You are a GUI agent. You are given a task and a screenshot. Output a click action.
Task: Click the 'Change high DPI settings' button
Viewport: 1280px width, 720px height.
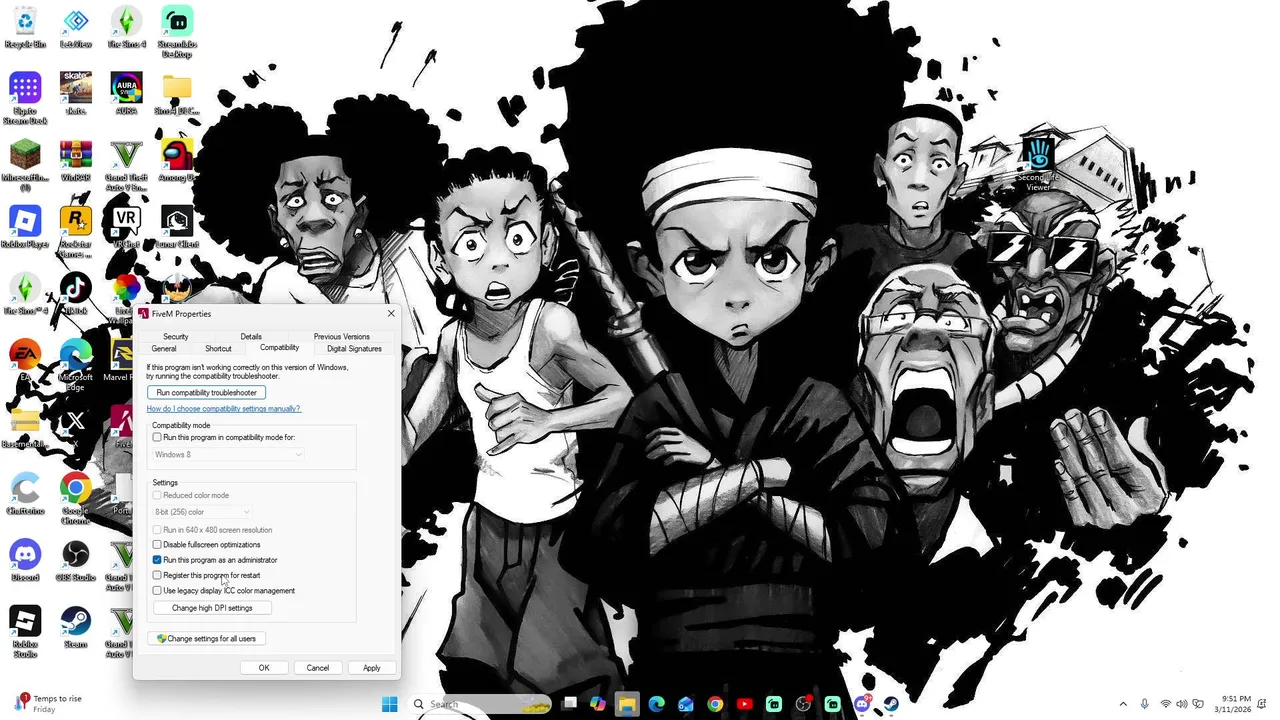point(212,608)
